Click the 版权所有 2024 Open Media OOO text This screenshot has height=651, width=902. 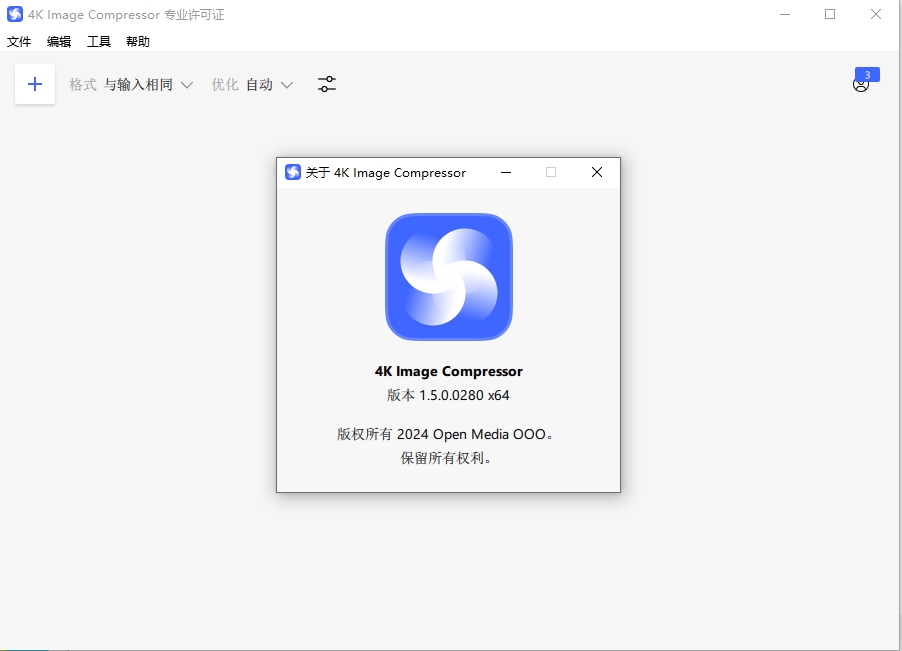point(445,434)
